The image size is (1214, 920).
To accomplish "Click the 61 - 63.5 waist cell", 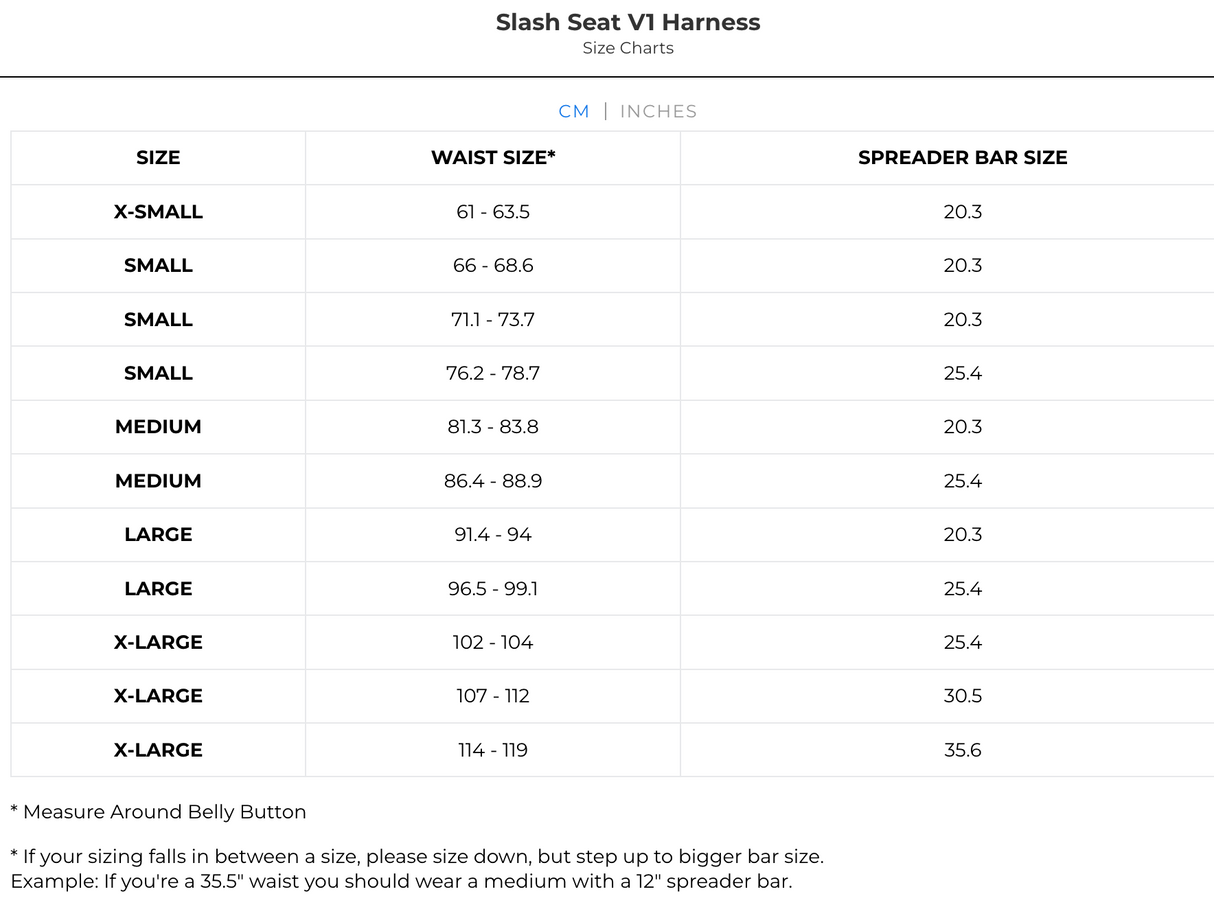I will tap(493, 212).
